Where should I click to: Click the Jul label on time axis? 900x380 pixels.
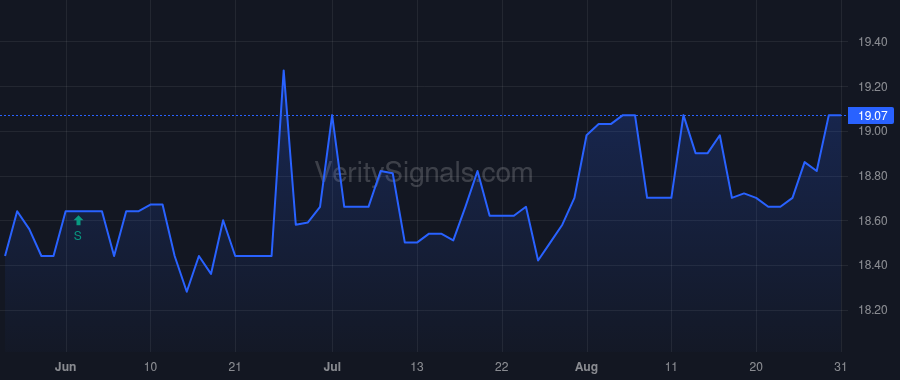click(332, 367)
